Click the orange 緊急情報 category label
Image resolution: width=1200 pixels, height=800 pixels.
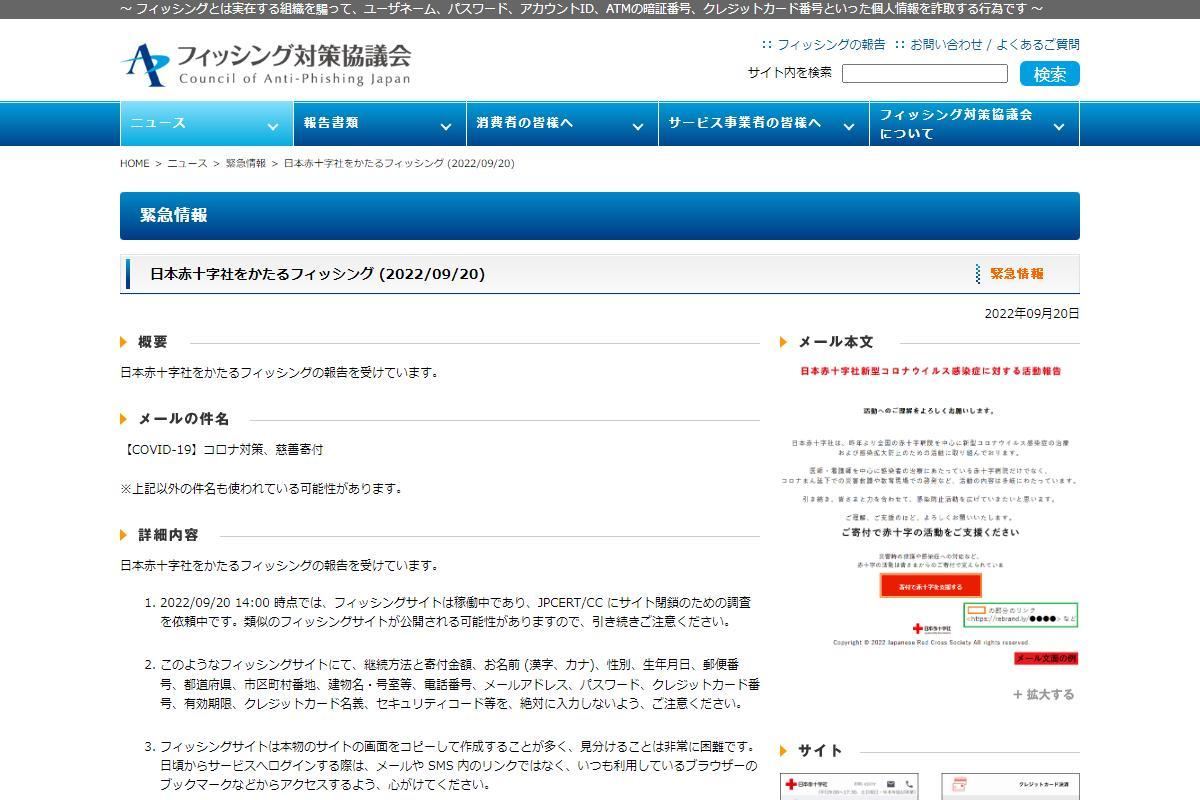click(1017, 274)
